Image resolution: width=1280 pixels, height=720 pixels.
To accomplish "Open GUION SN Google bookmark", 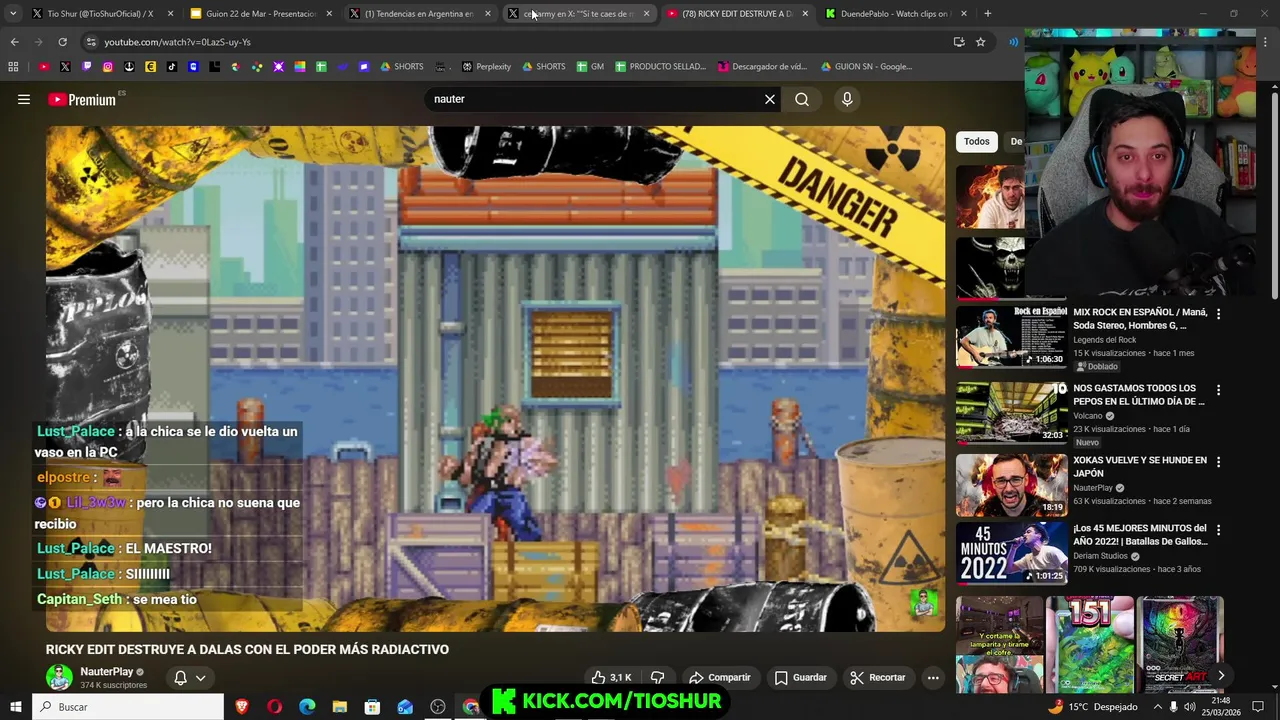I will pos(866,67).
